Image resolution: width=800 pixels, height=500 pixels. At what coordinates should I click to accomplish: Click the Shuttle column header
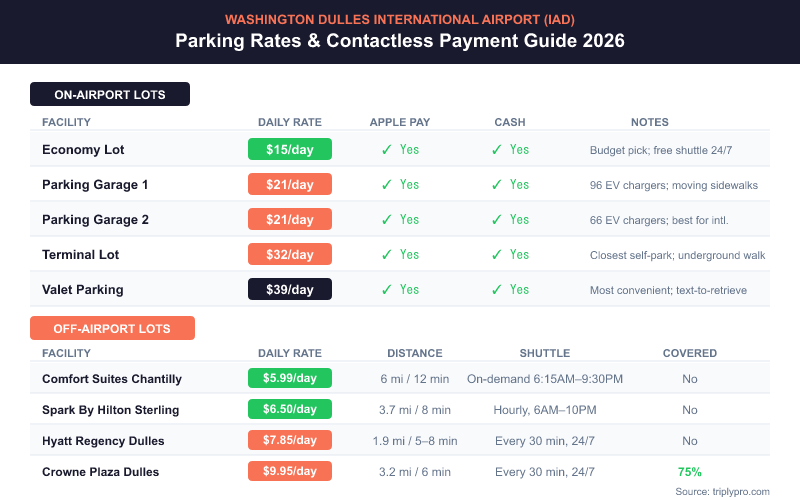[544, 353]
